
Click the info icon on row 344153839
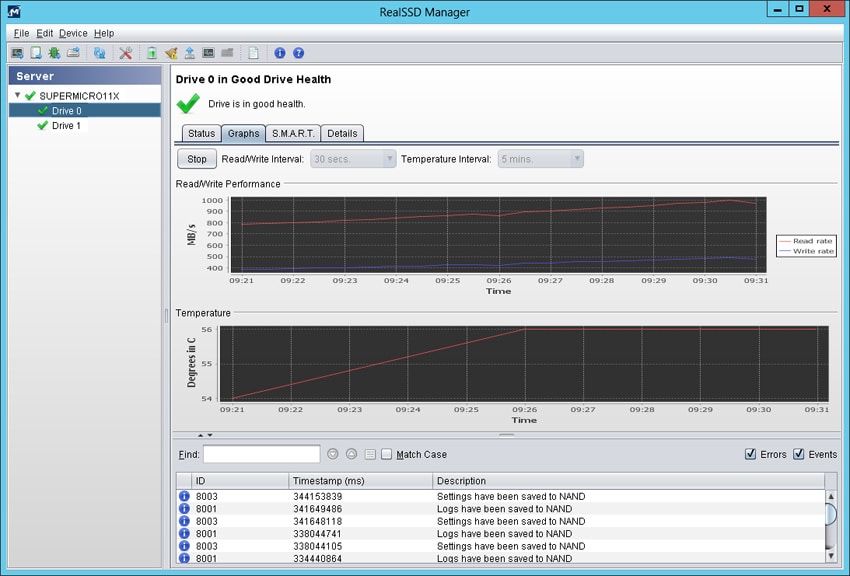[x=184, y=496]
